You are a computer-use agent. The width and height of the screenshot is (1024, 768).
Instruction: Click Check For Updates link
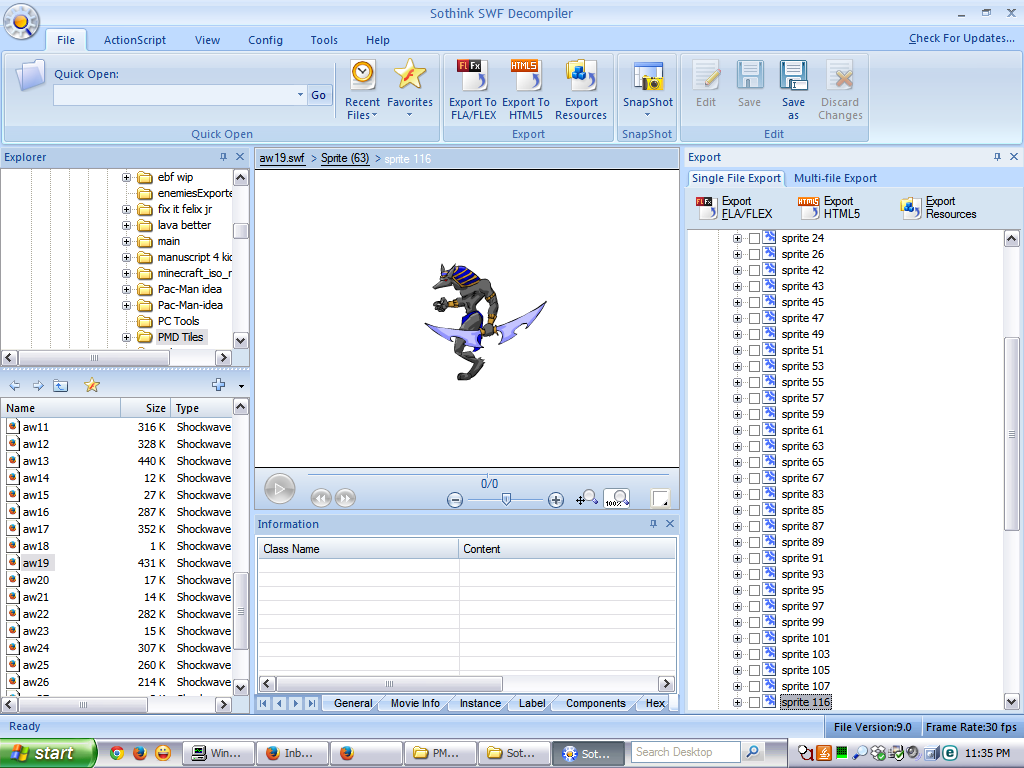962,39
